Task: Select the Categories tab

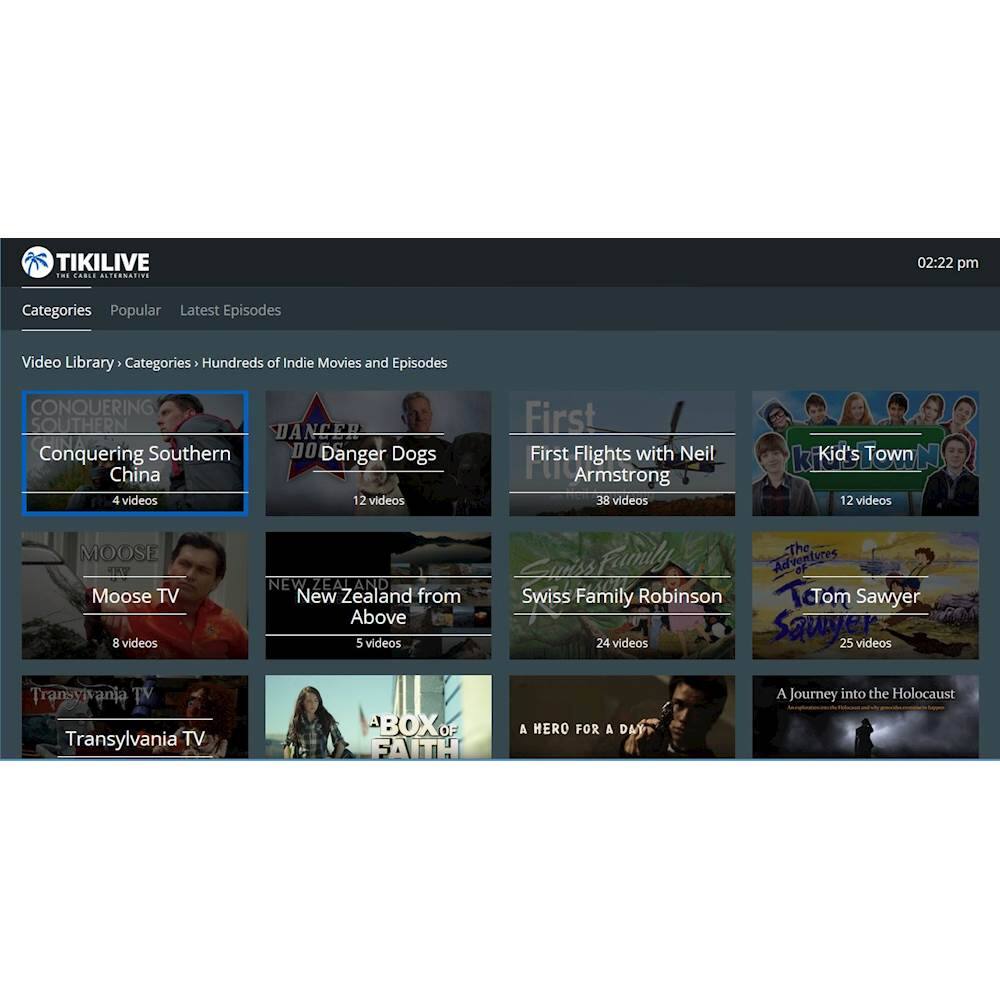Action: click(56, 310)
